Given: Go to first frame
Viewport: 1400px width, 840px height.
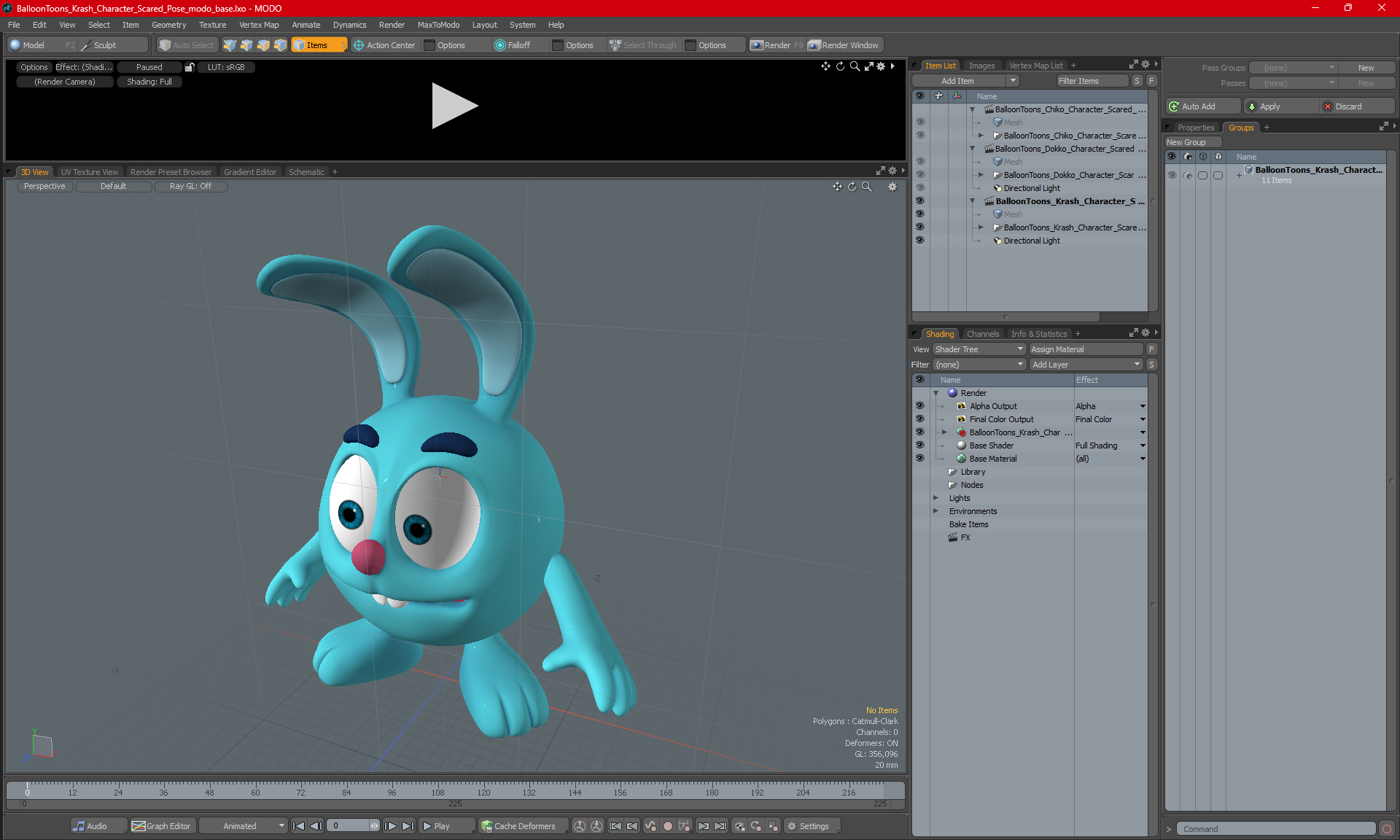Looking at the screenshot, I should (x=298, y=826).
